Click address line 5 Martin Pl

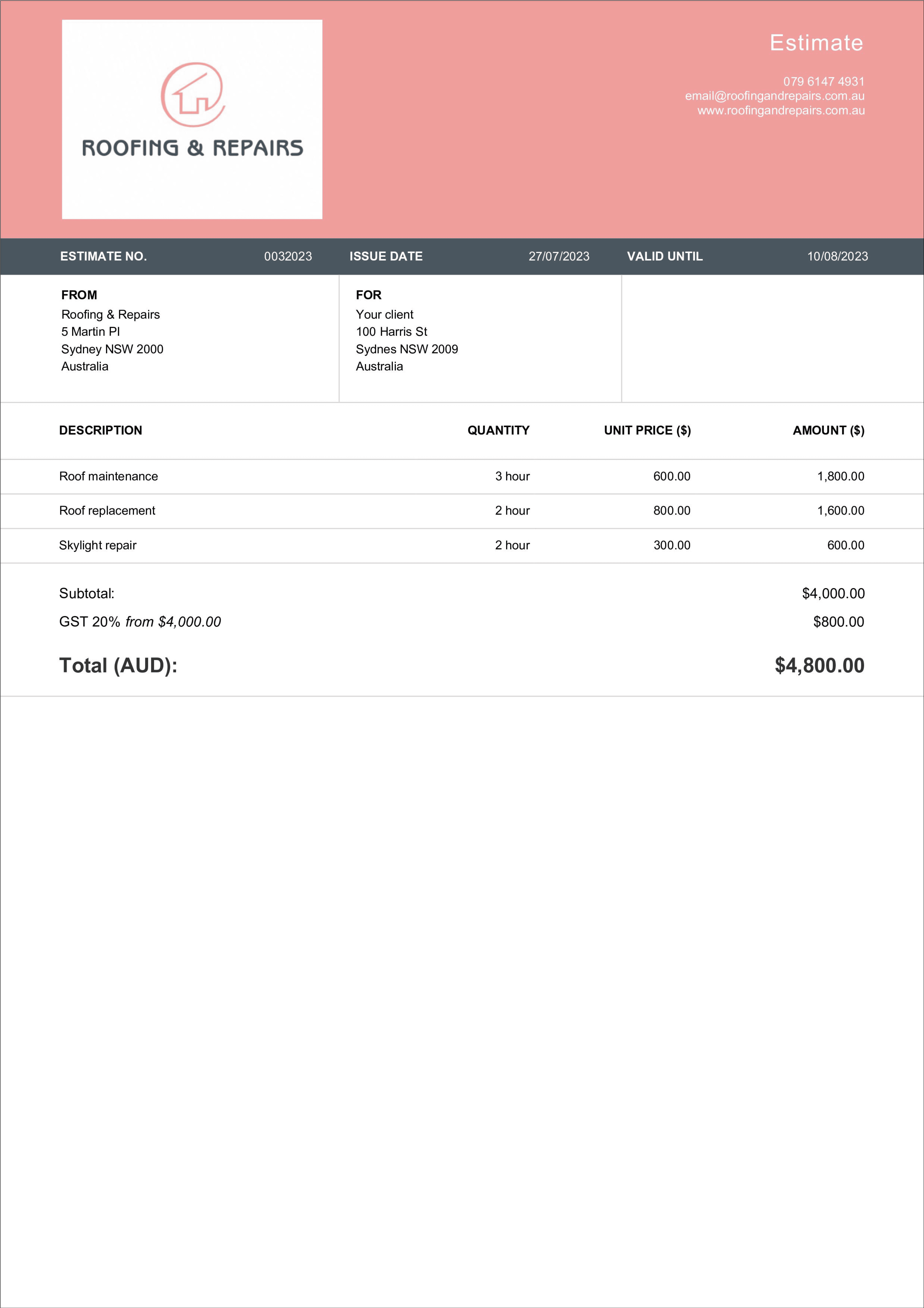(91, 332)
